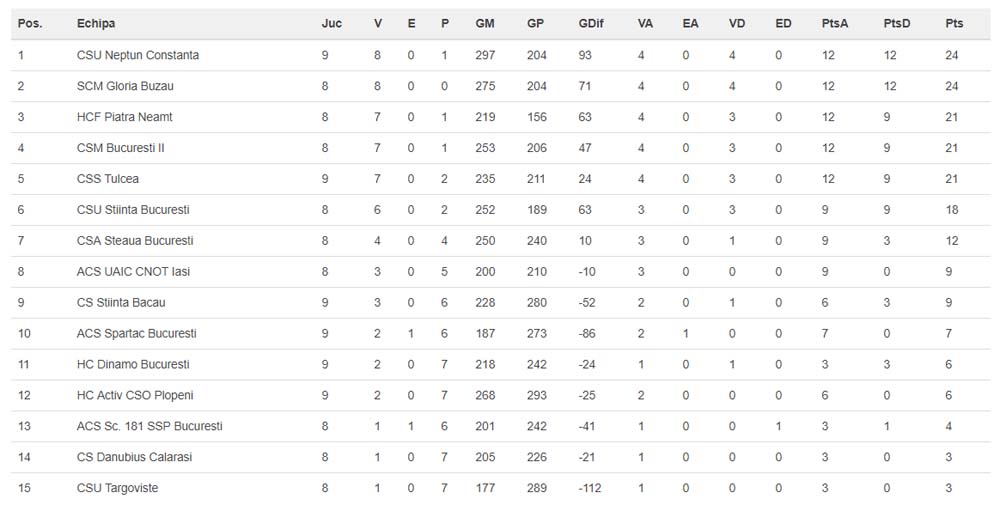The height and width of the screenshot is (511, 1000).
Task: Select HC Dinamo Bucuresti team name
Action: [x=133, y=364]
